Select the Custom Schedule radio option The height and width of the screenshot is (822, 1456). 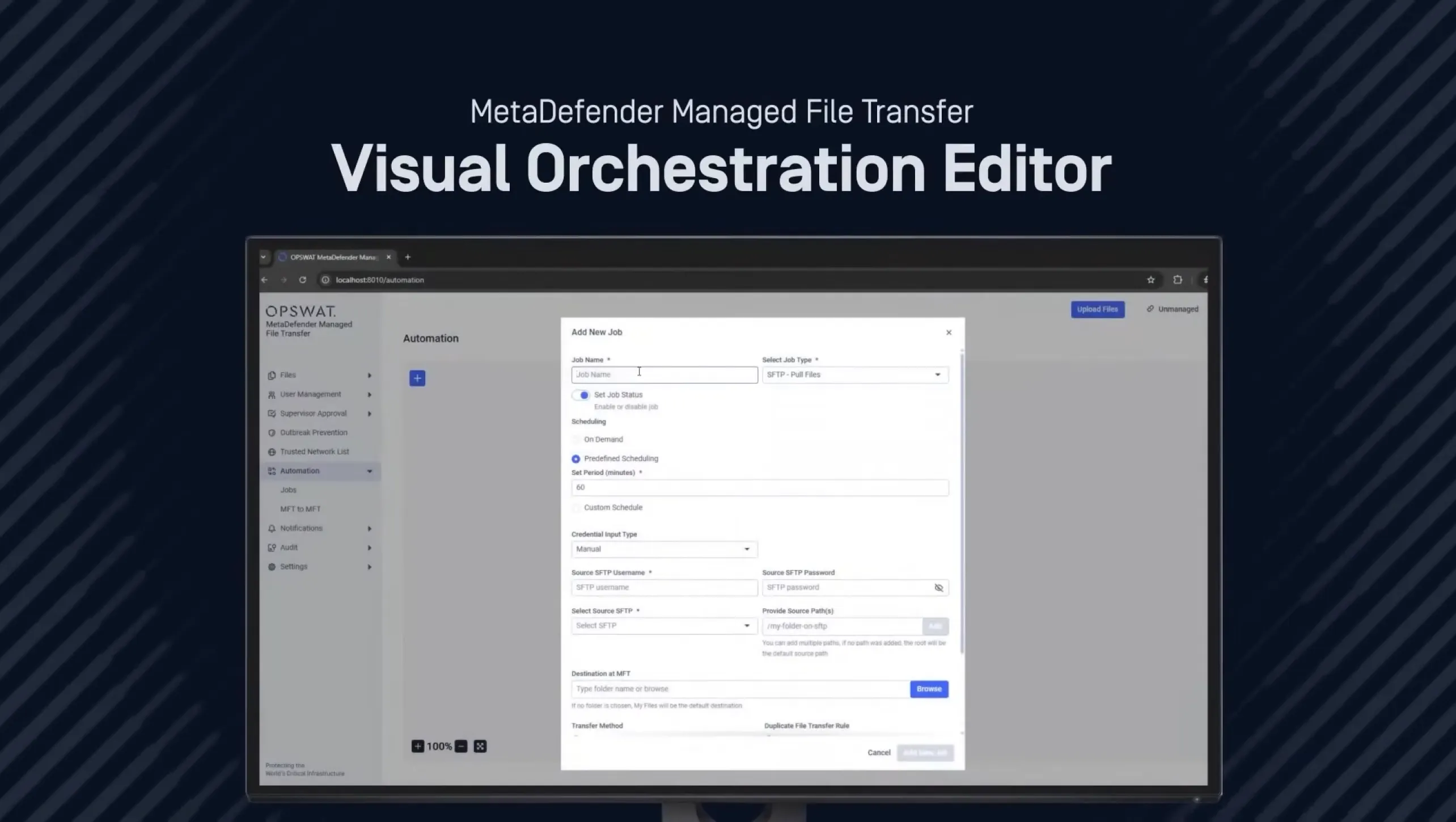click(x=576, y=508)
